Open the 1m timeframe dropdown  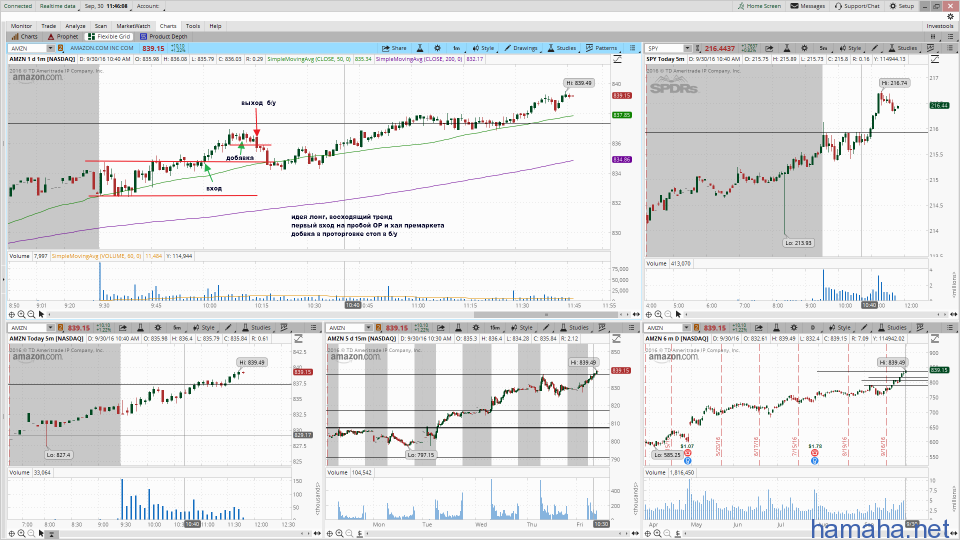[457, 48]
